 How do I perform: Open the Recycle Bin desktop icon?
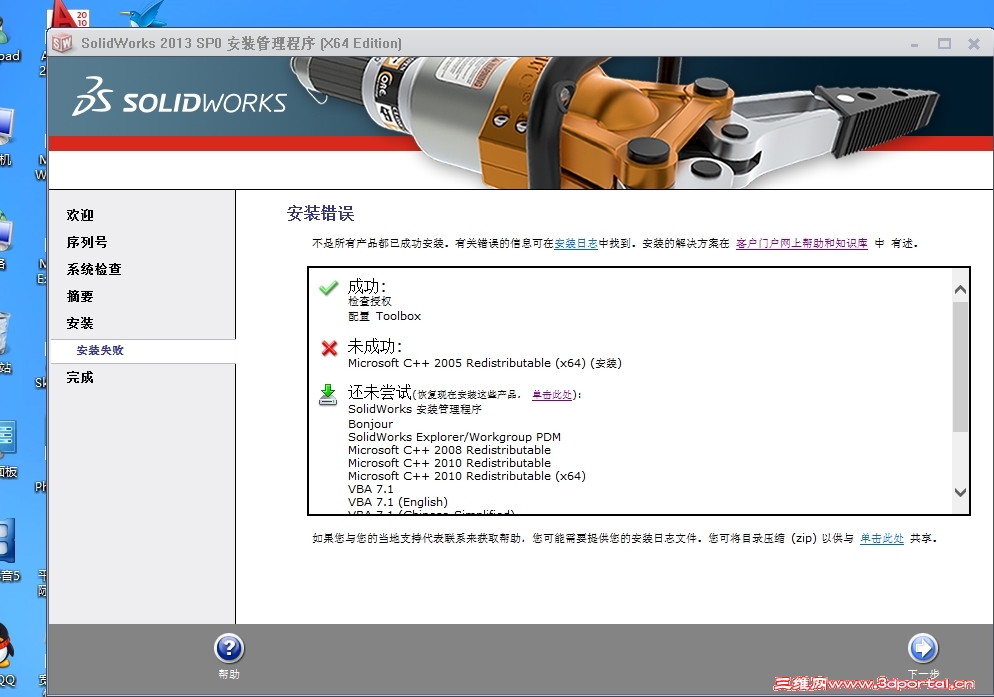pos(5,333)
